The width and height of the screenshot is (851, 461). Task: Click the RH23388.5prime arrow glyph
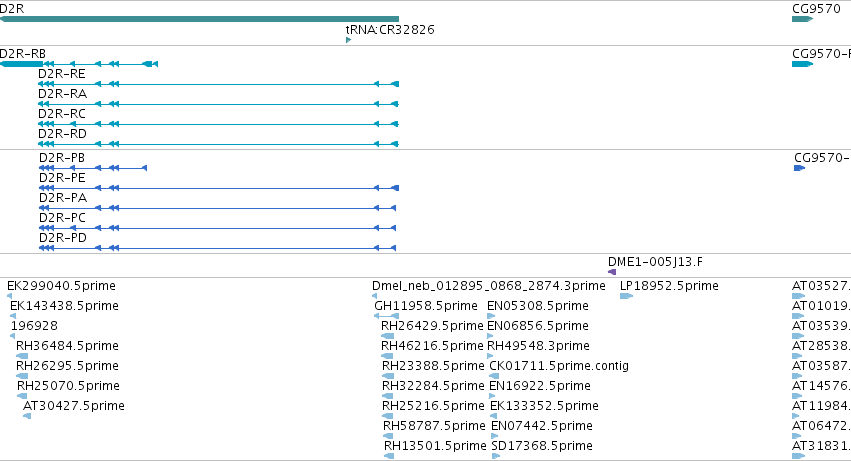point(388,376)
